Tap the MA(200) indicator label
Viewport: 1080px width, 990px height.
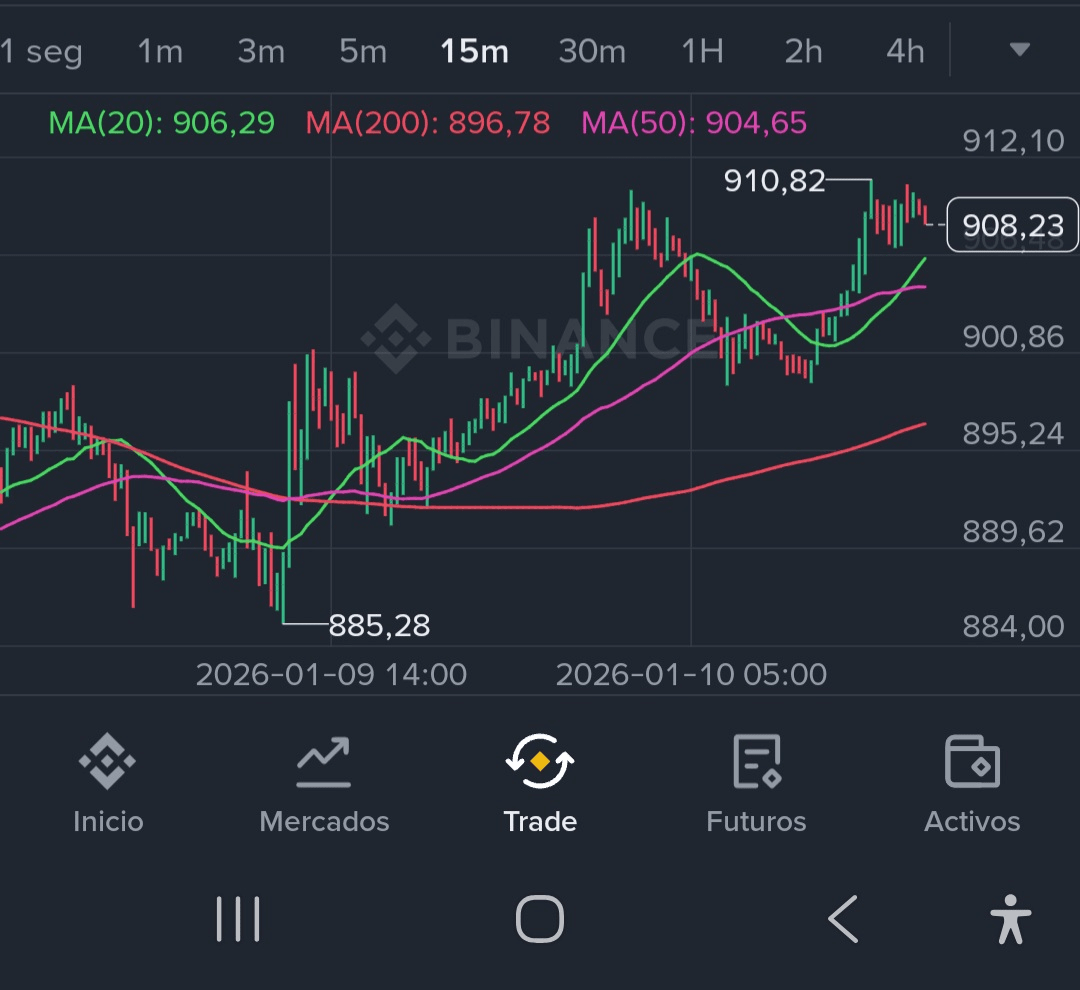(x=428, y=123)
